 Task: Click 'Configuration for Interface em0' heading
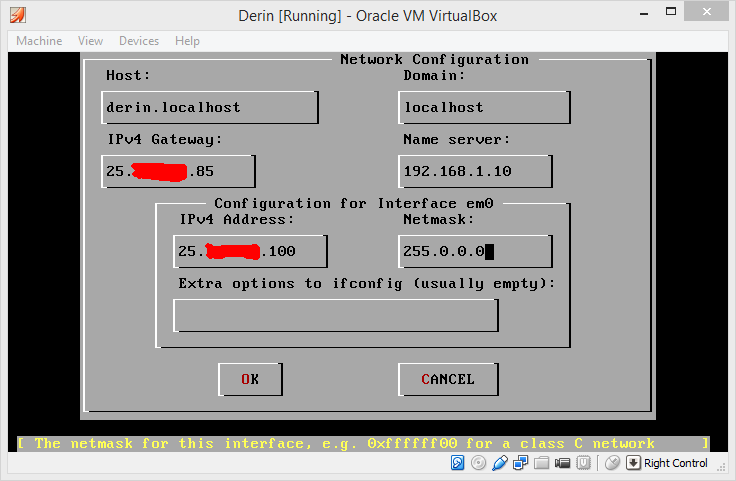click(x=354, y=203)
